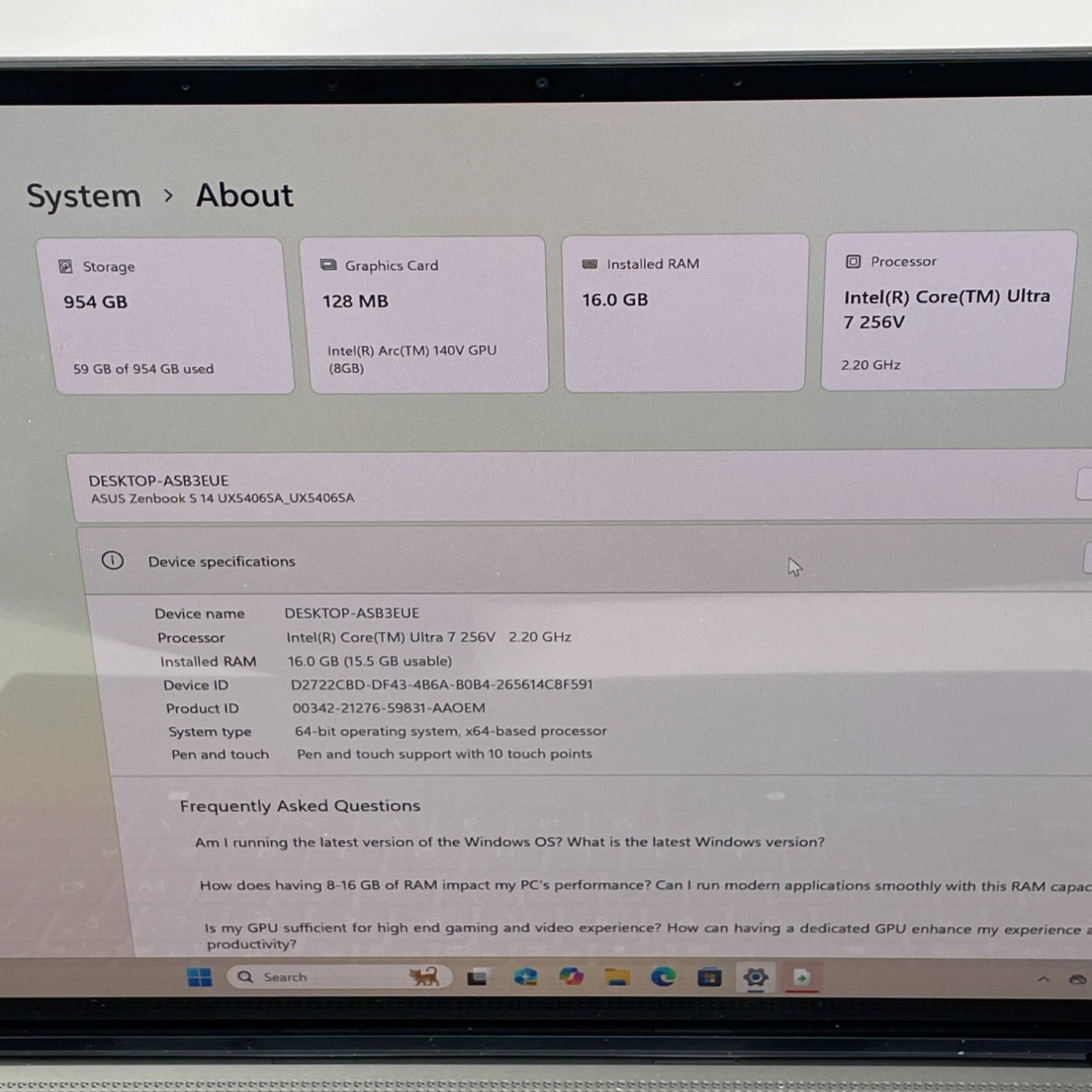Select the DESKTOP-ASB3EUE device name header
1092x1092 pixels.
click(x=159, y=480)
